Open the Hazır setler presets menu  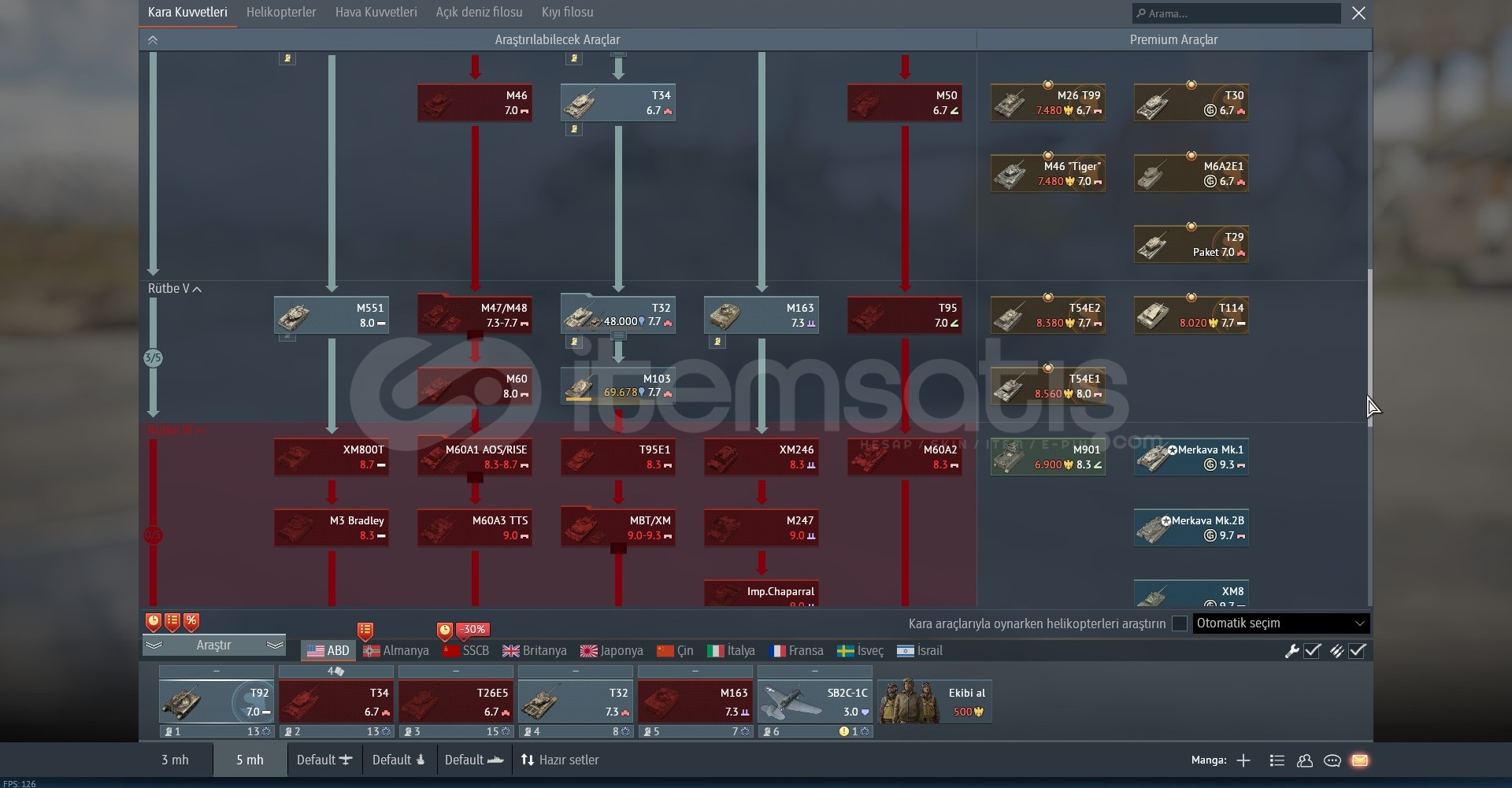click(x=560, y=760)
